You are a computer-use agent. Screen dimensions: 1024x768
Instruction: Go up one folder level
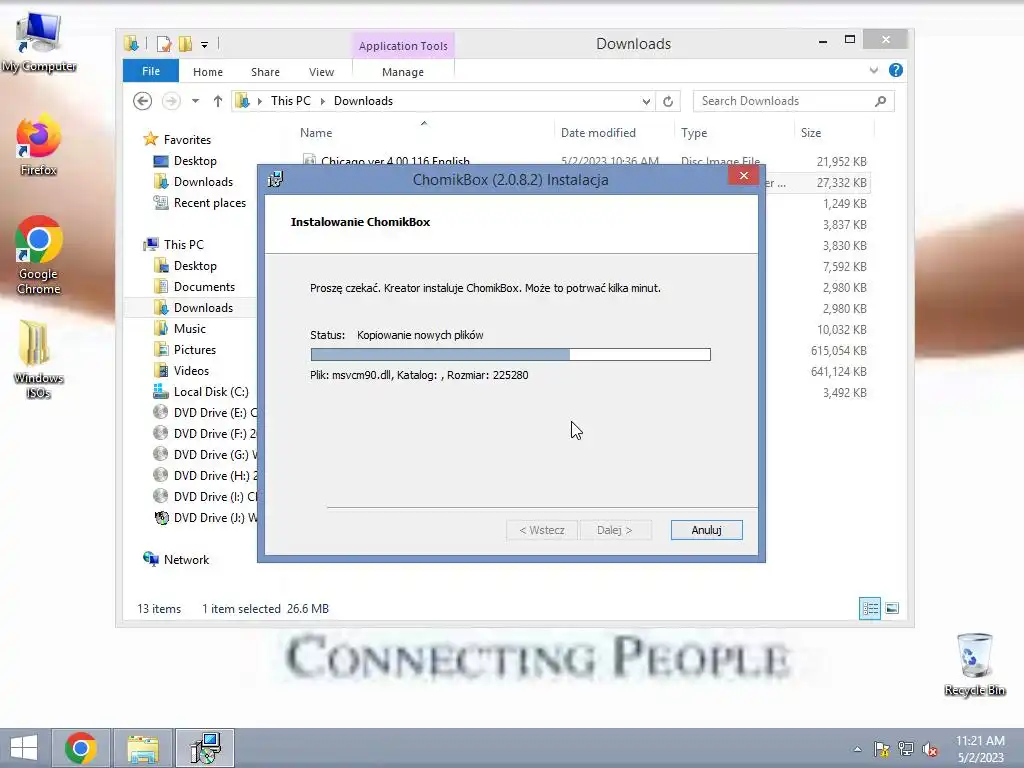tap(217, 101)
